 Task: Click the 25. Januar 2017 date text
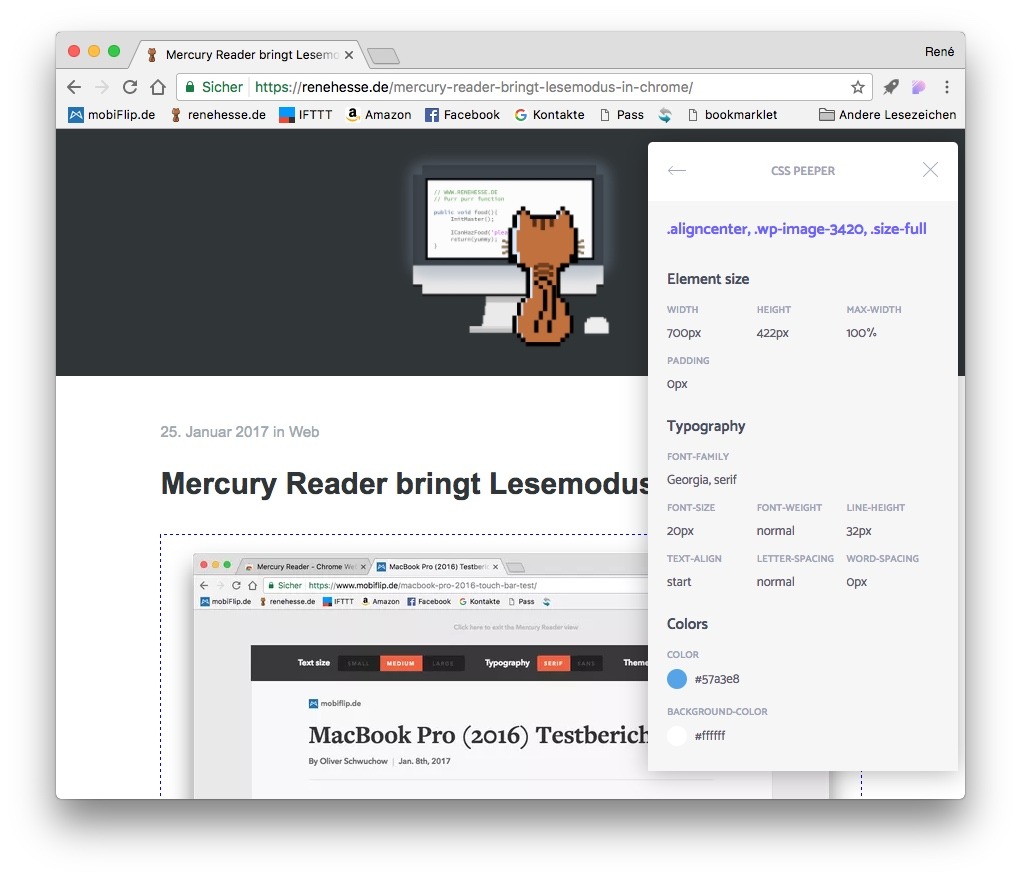(214, 432)
